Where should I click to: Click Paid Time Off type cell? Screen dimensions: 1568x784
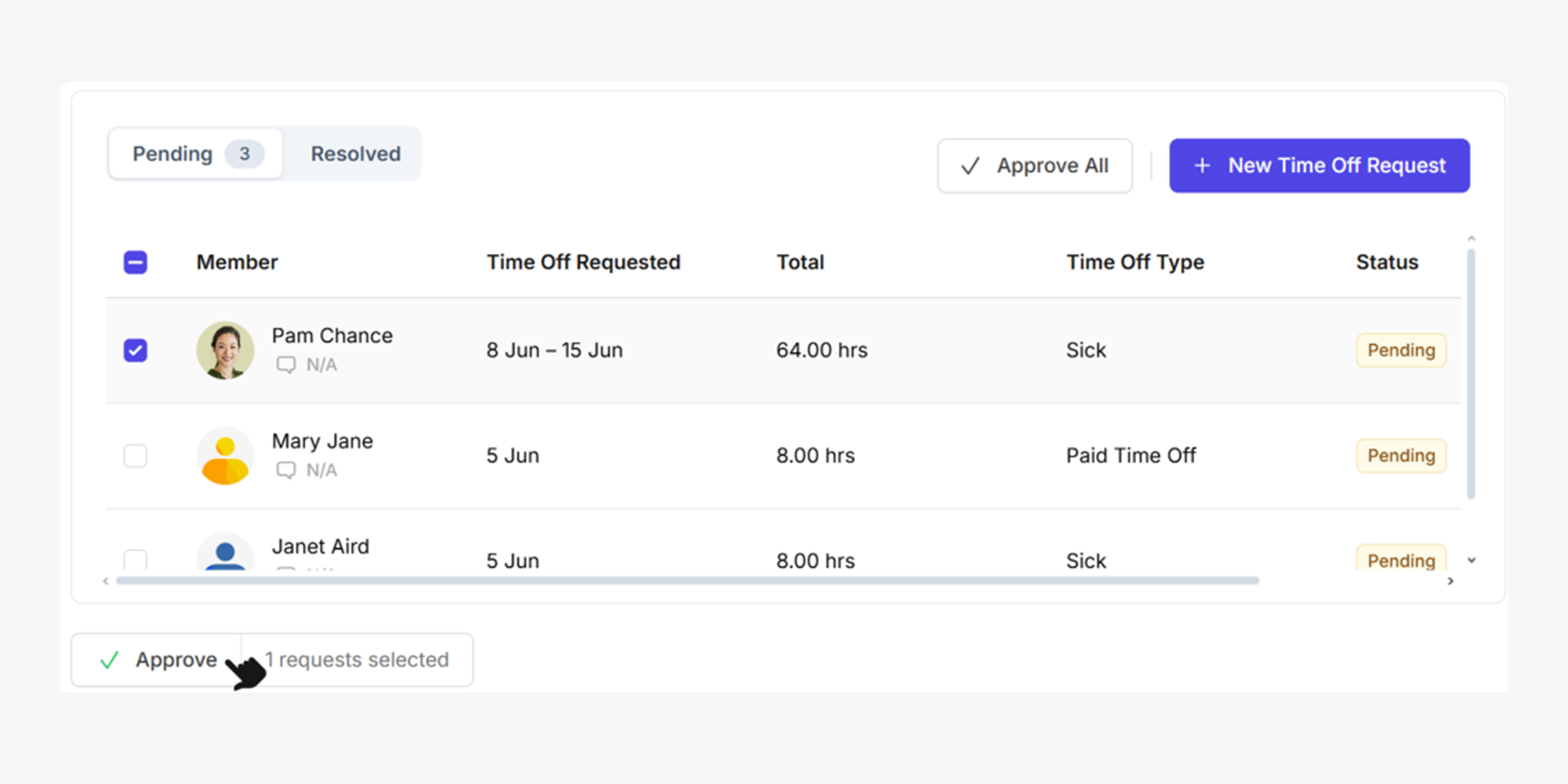coord(1131,456)
